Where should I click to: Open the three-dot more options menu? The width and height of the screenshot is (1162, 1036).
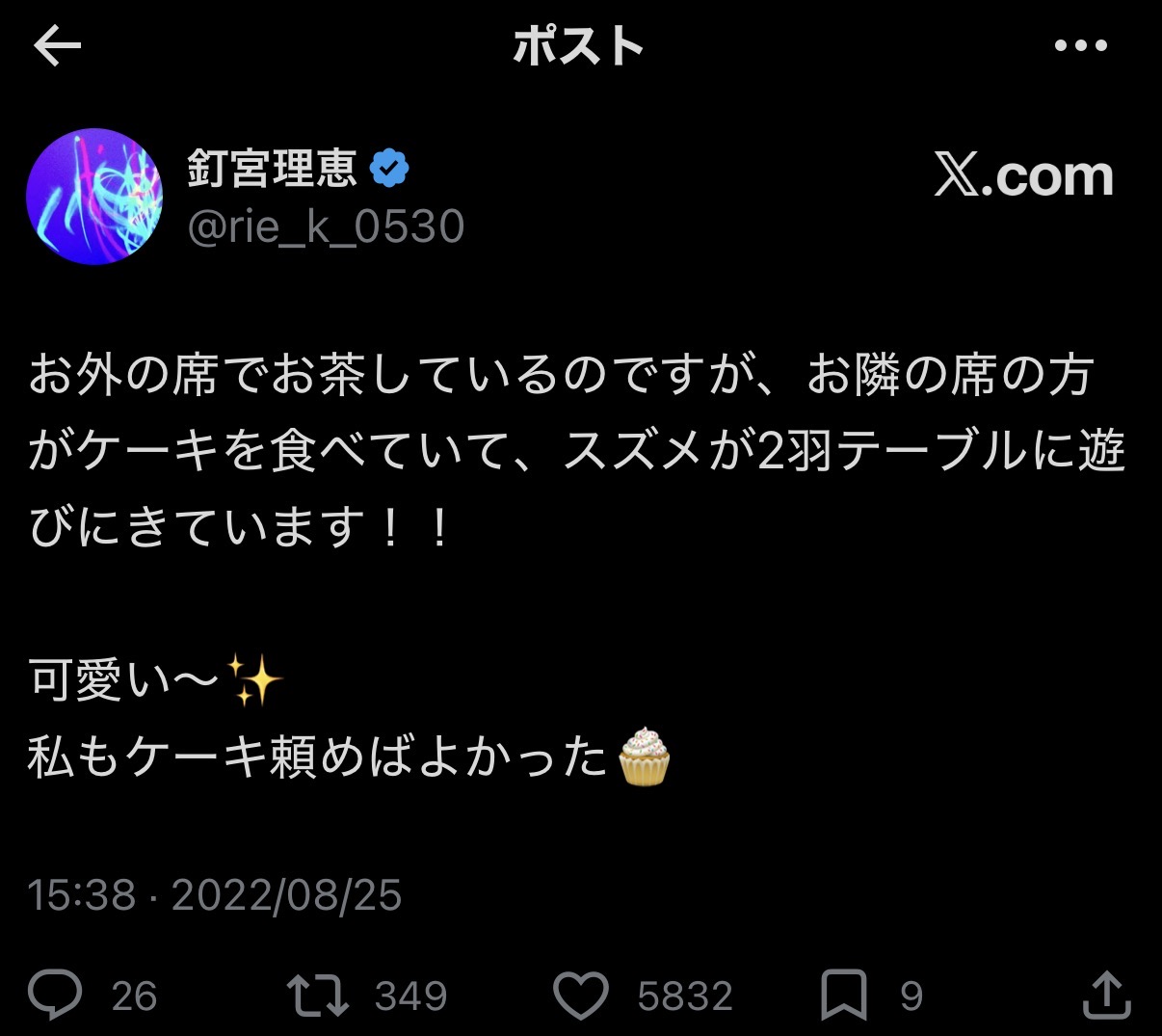[1081, 46]
